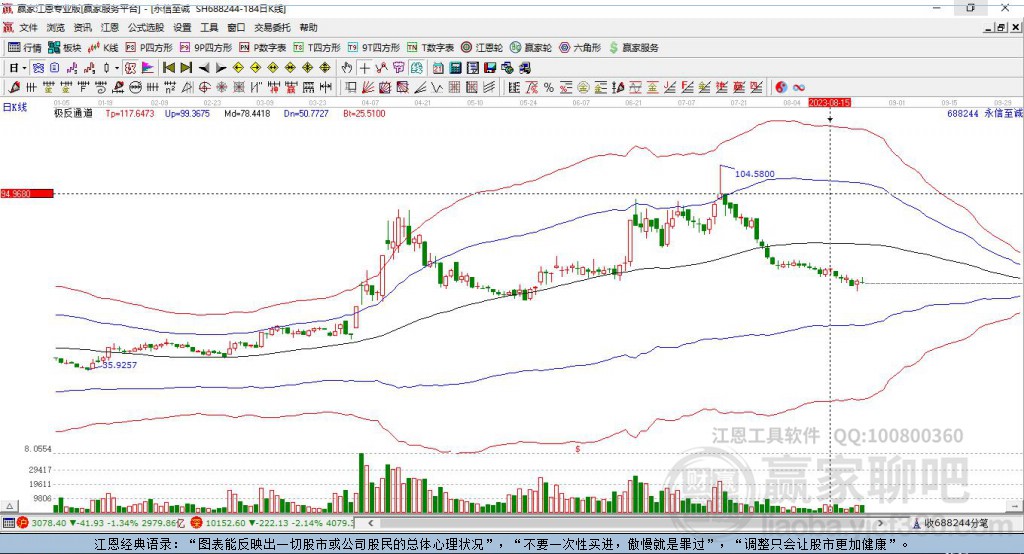Open the 六角形 hexagon tool
Viewport: 1024px width, 554px height.
click(580, 48)
